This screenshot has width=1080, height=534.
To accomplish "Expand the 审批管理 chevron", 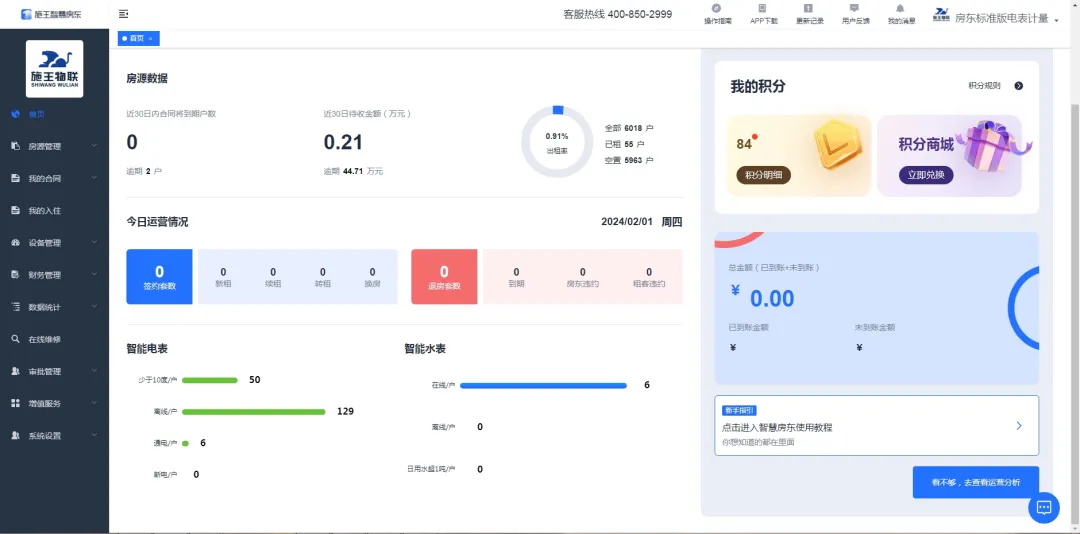I will [x=94, y=371].
